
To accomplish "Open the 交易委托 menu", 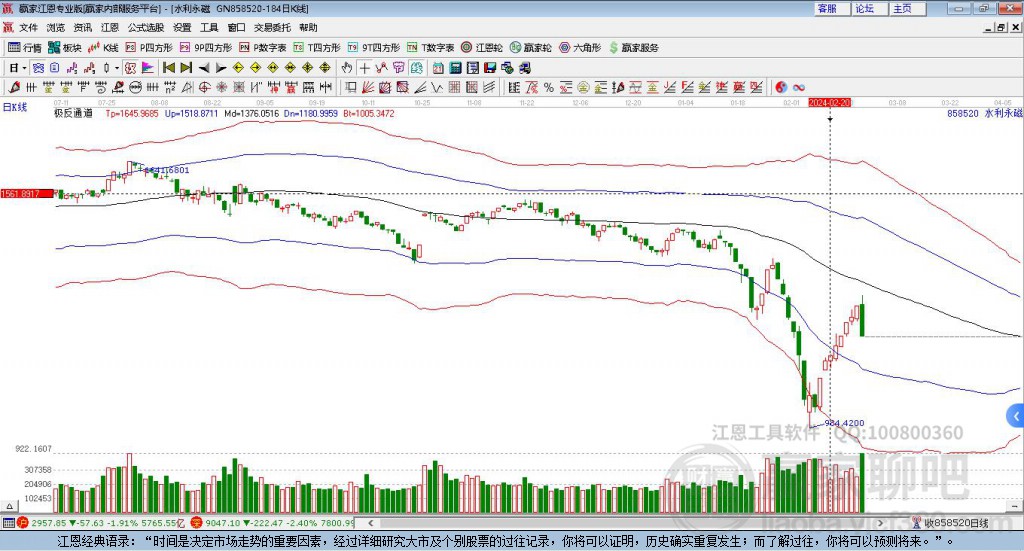I will click(x=272, y=27).
